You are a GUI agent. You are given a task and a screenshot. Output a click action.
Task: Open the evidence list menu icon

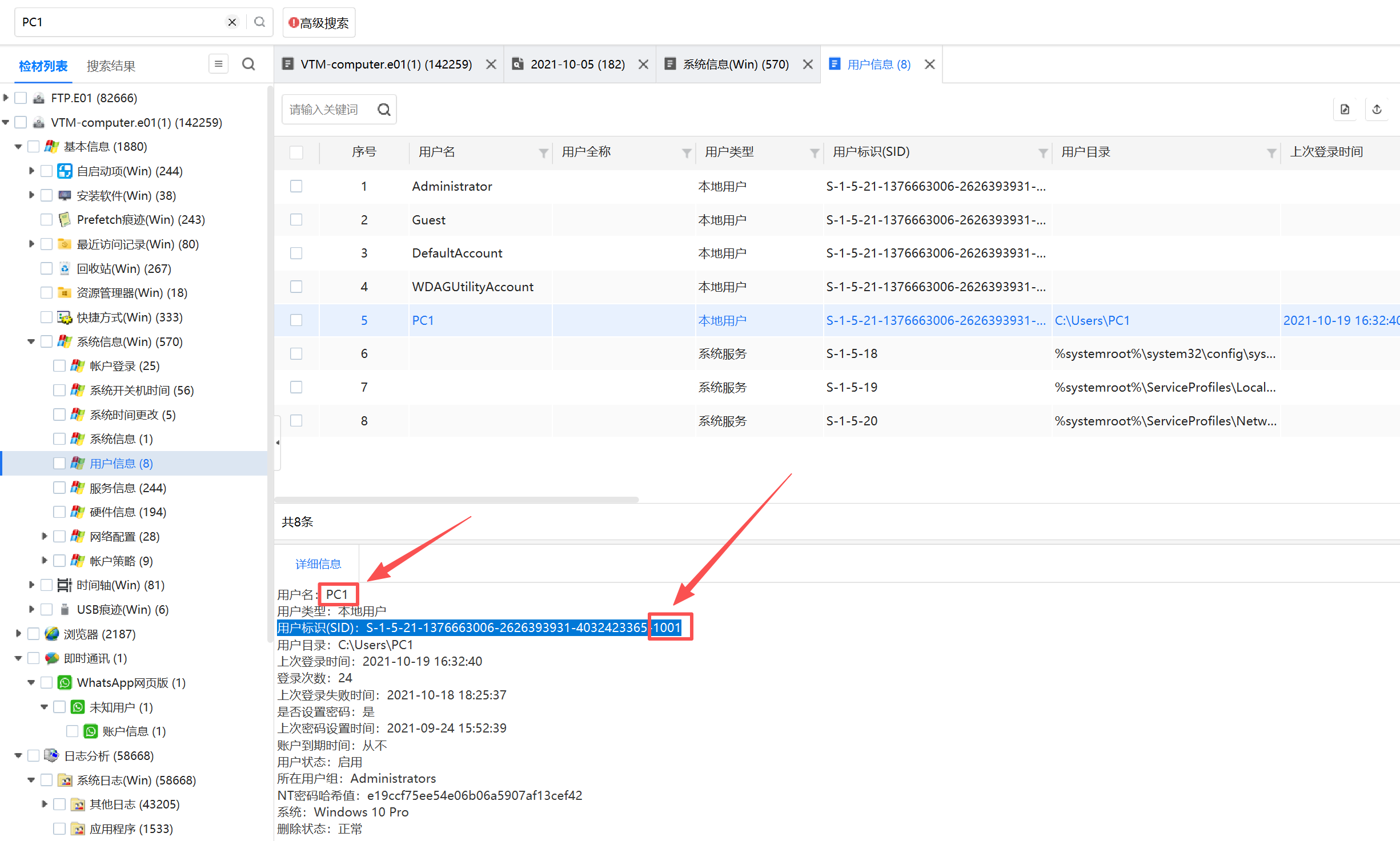[x=218, y=65]
